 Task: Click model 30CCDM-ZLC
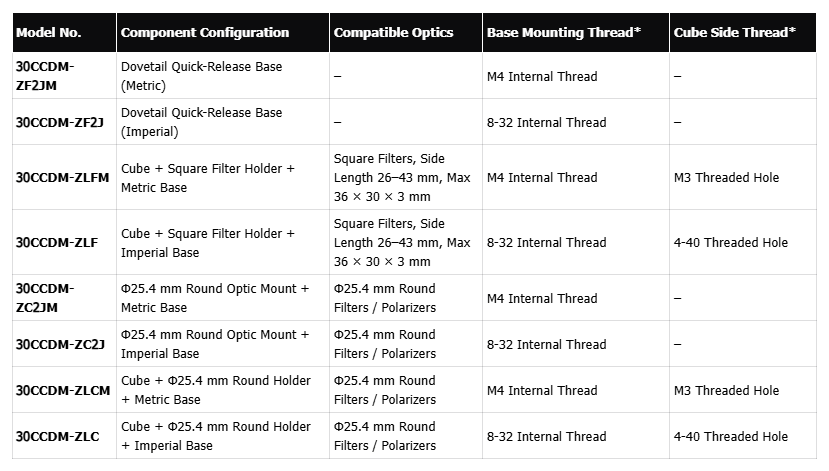pos(58,436)
